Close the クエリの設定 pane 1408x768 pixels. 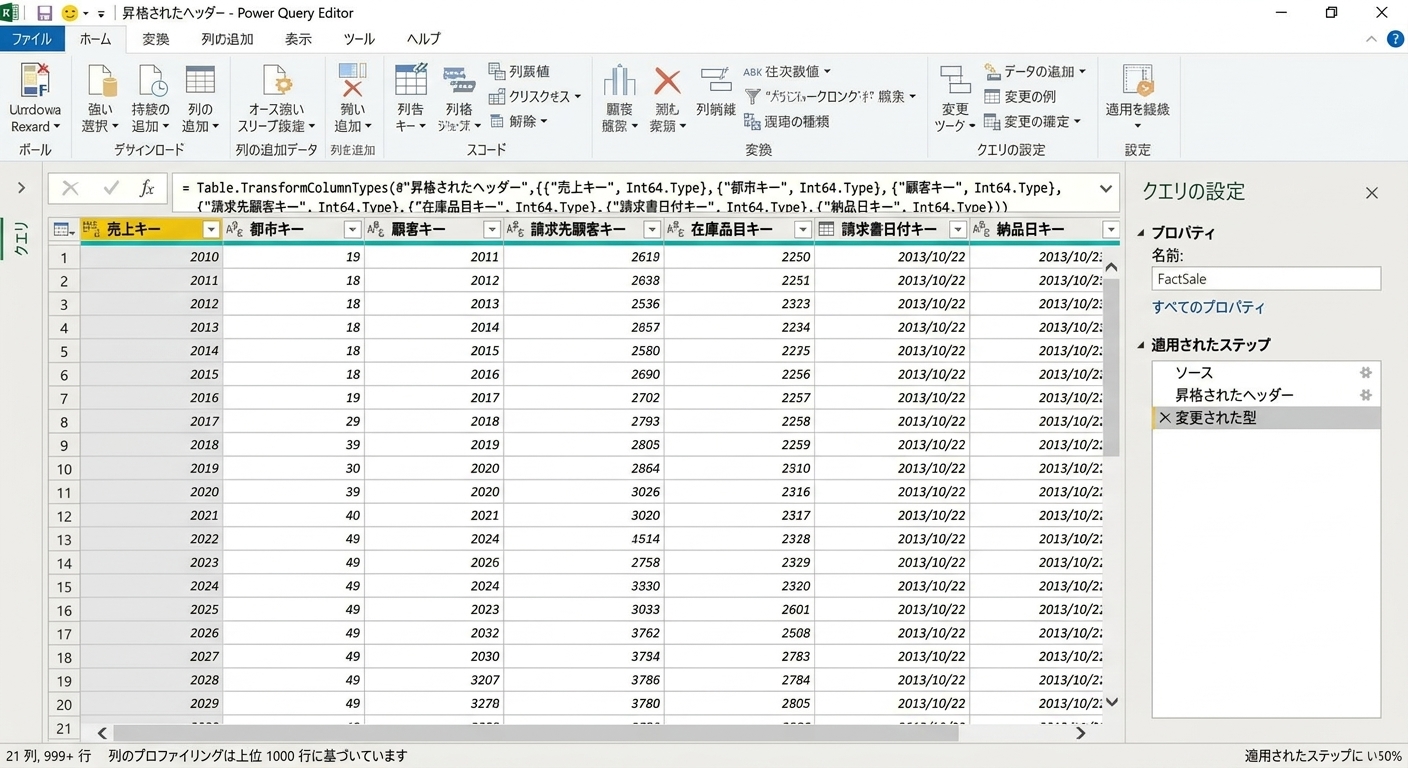[x=1372, y=193]
